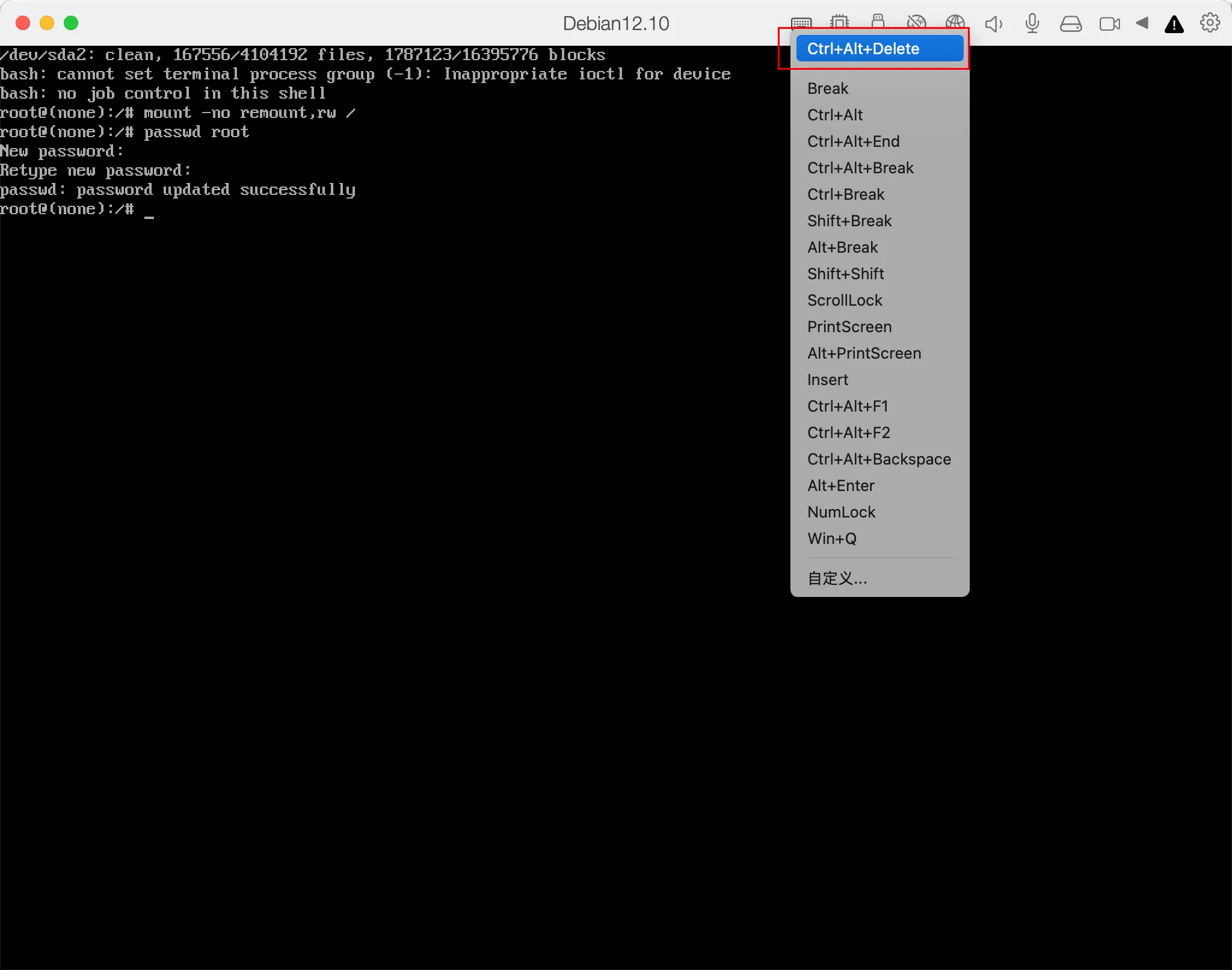Open the CPU chip settings icon
1232x970 pixels.
click(839, 23)
